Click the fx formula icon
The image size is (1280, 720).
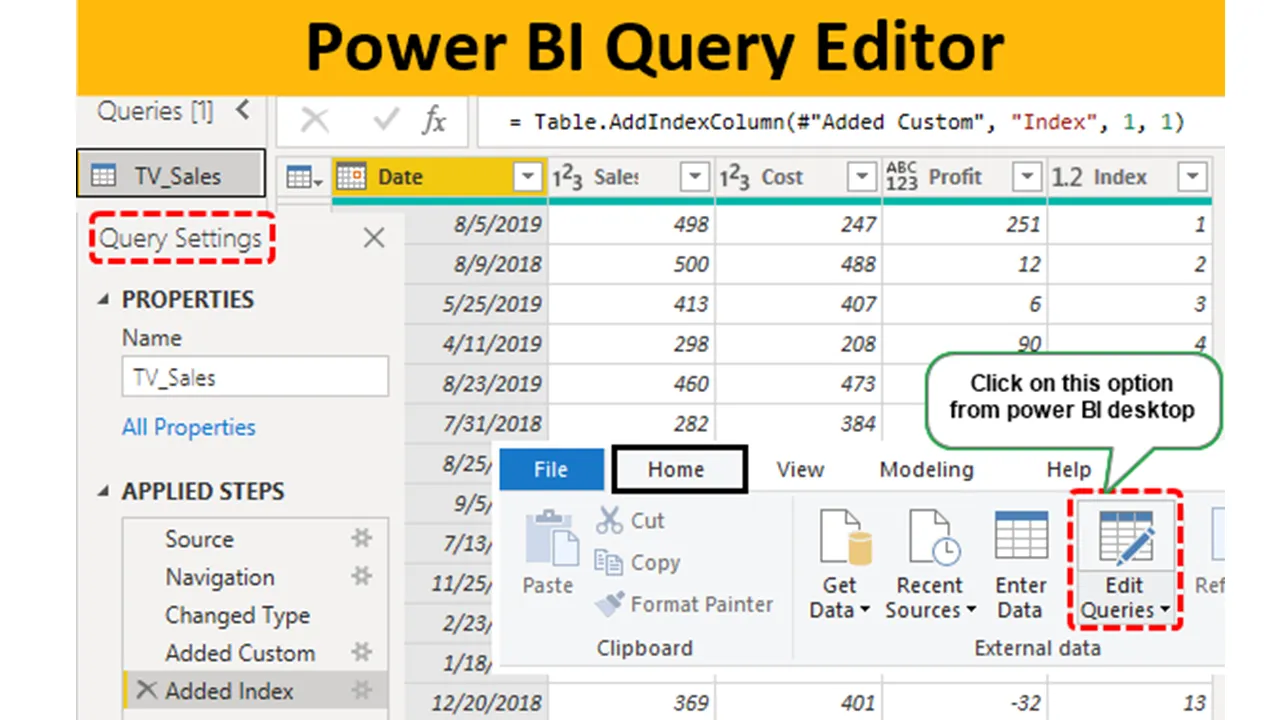tap(433, 121)
